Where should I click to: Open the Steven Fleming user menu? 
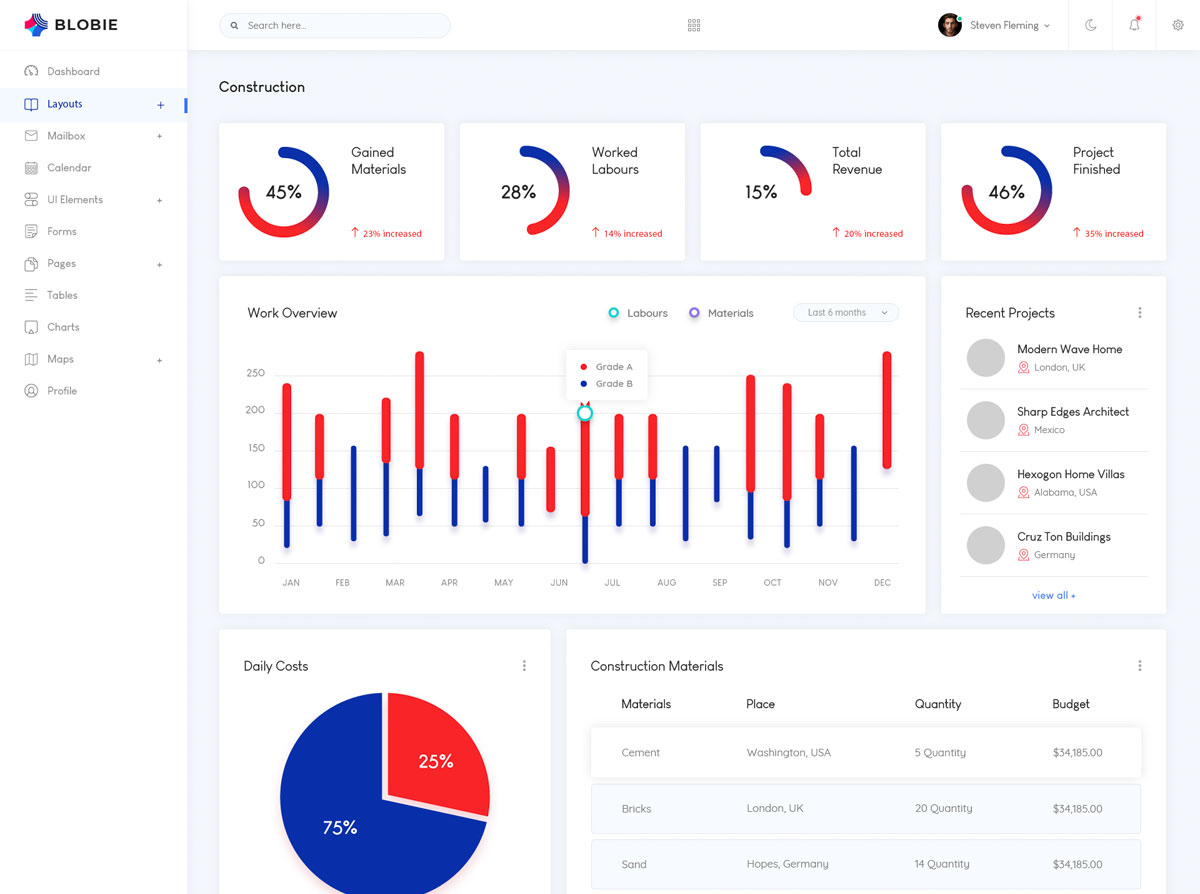(994, 25)
